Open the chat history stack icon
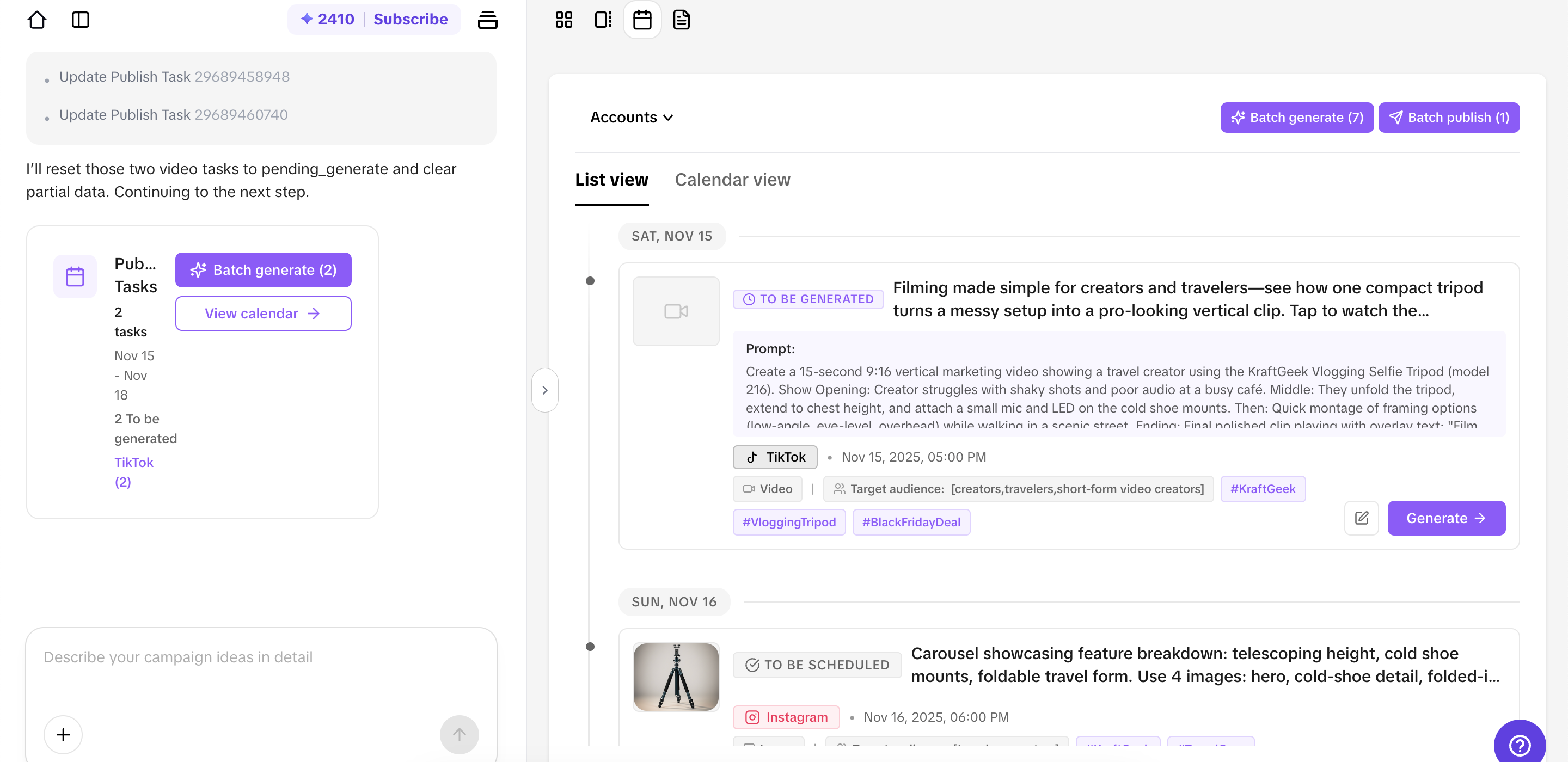 click(x=488, y=20)
